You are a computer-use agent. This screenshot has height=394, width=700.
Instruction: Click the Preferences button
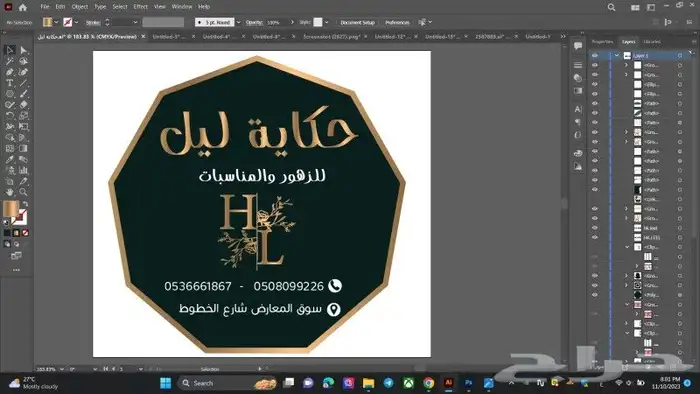click(397, 22)
